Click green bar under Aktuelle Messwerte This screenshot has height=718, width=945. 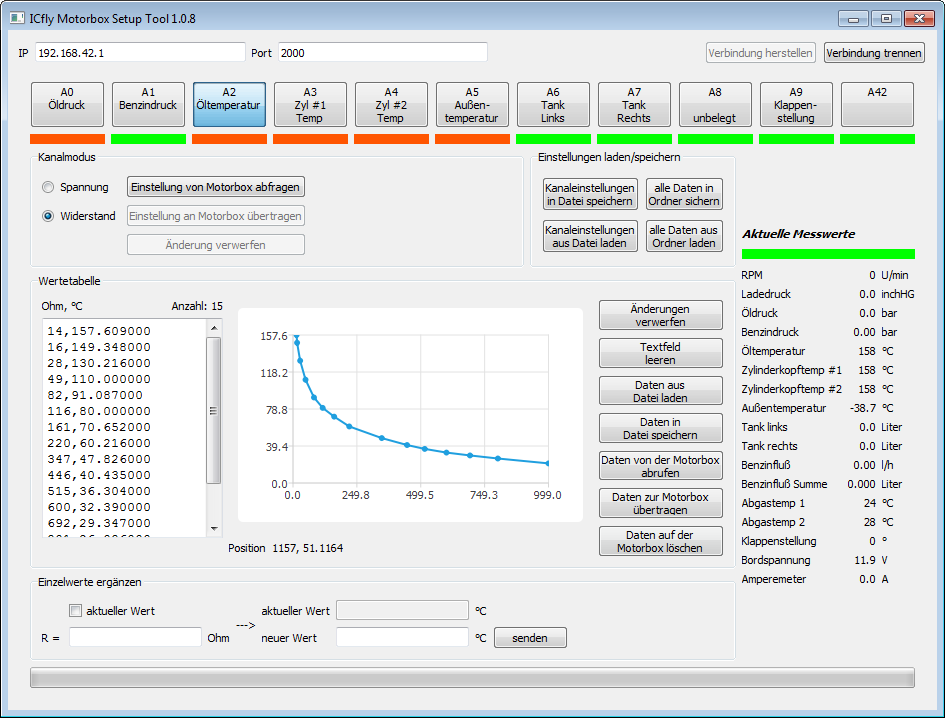[x=828, y=254]
